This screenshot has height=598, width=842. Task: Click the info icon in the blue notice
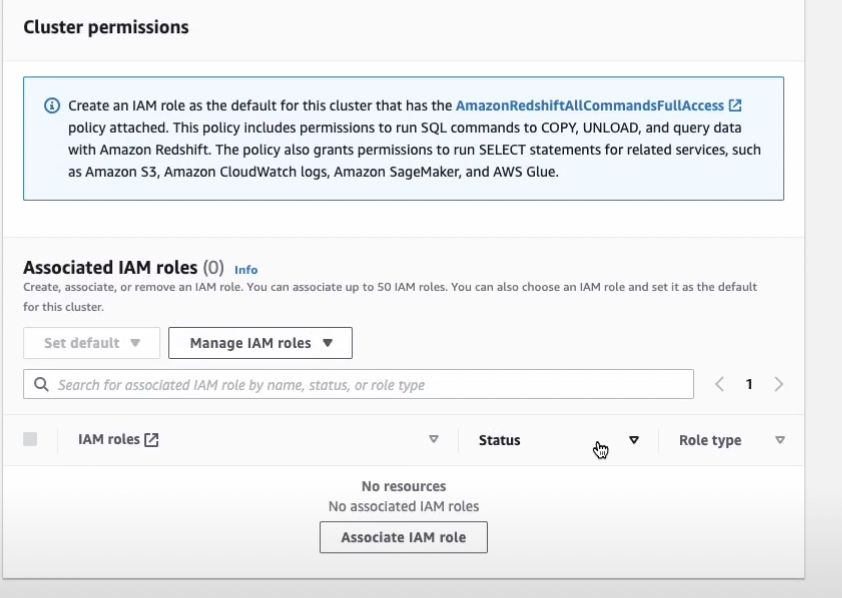52,106
